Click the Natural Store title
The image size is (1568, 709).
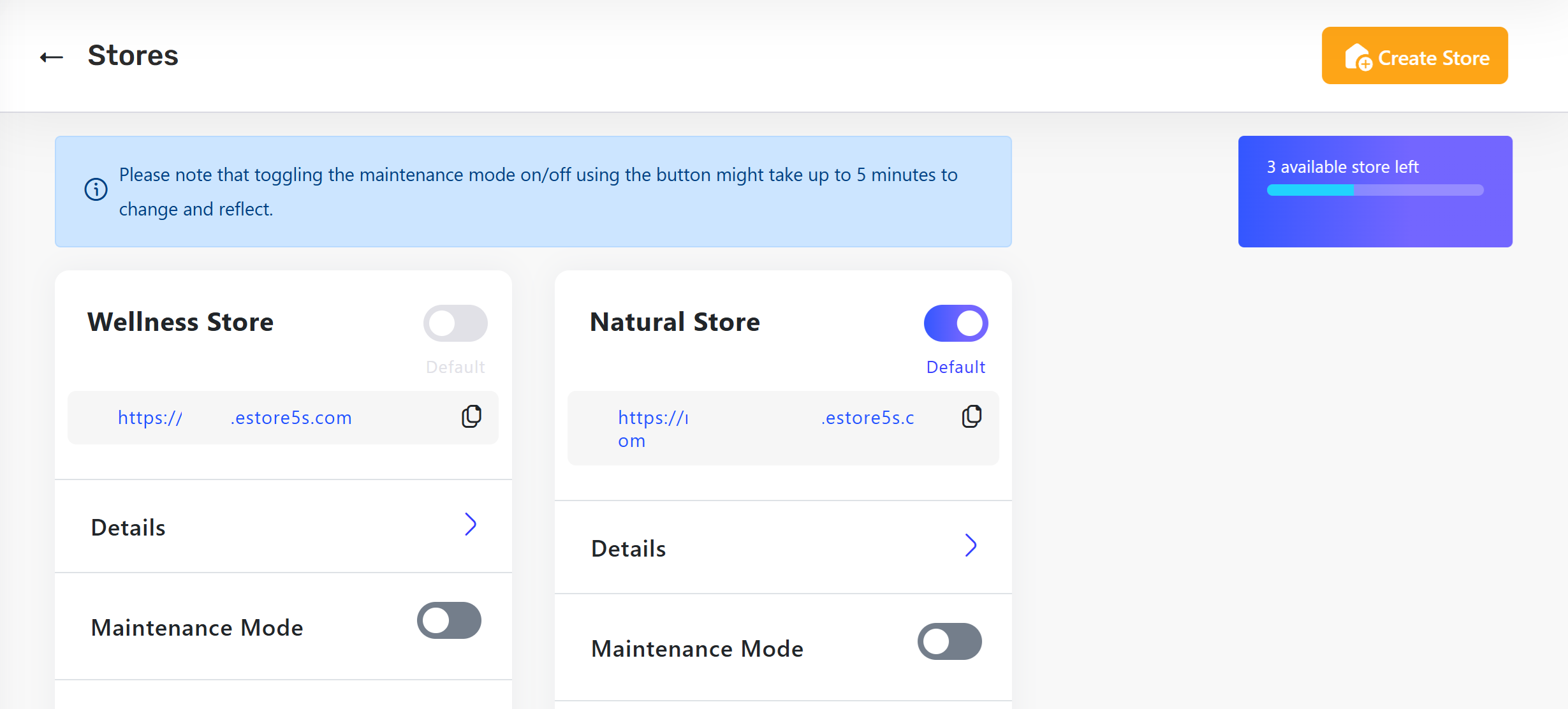tap(675, 322)
